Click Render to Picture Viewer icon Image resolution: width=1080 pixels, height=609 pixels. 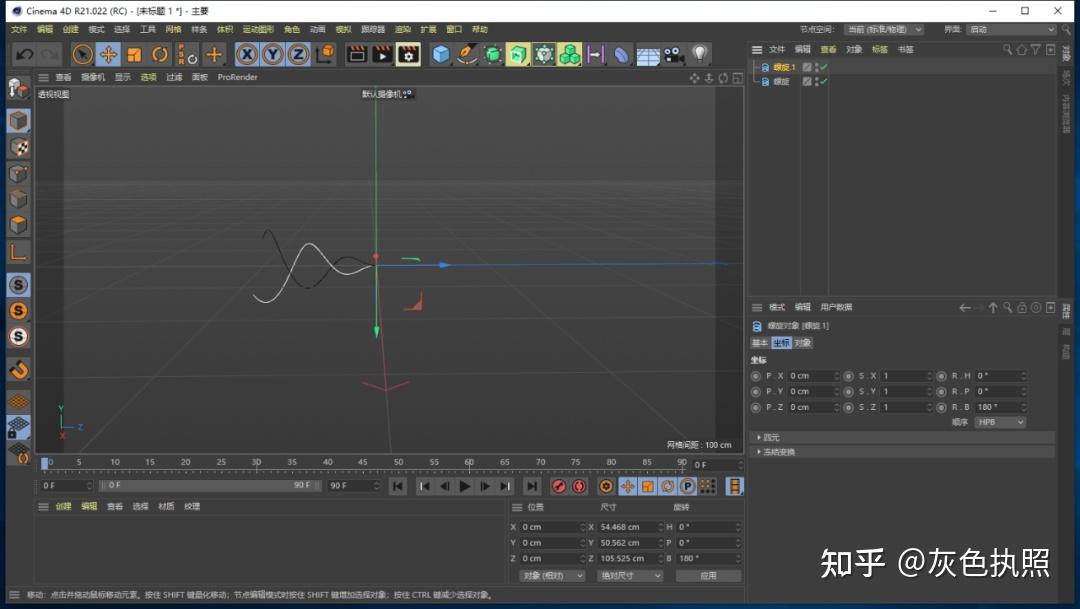click(x=382, y=54)
